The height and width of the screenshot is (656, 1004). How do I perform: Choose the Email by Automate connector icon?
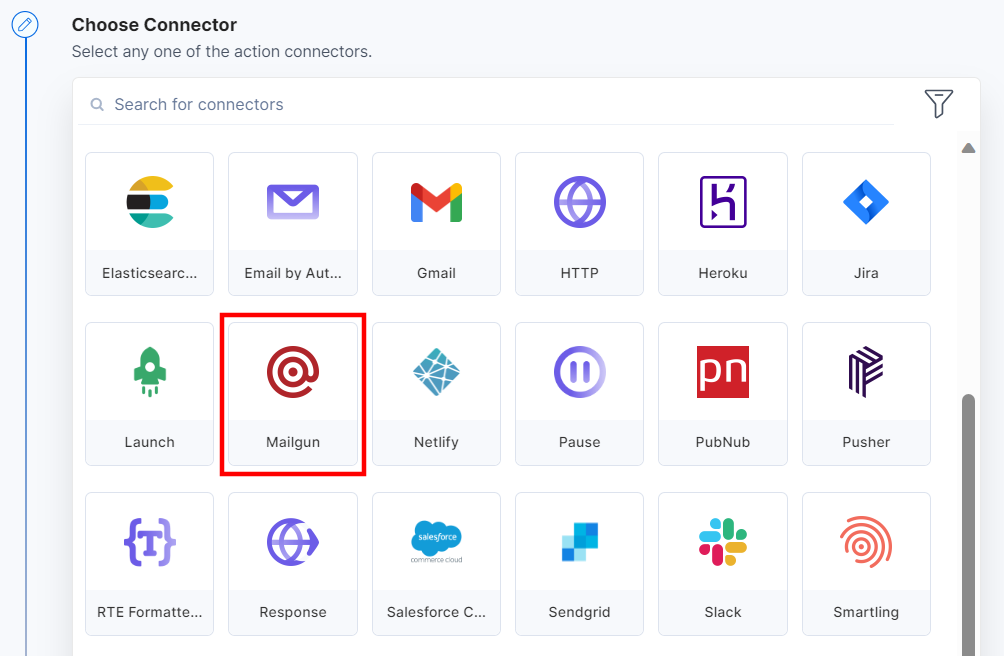click(293, 202)
